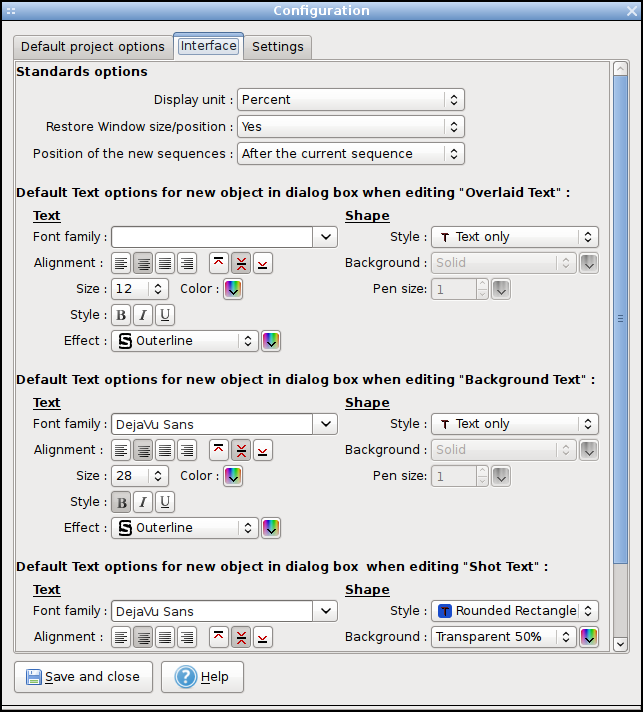Align right in Shot Text section
Viewport: 643px width, 712px height.
187,638
